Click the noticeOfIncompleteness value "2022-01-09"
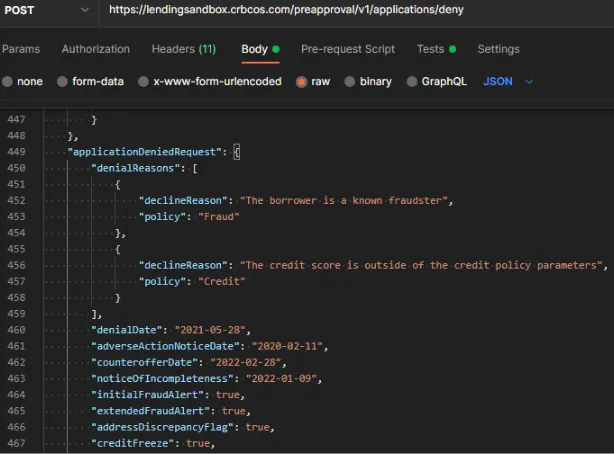 point(281,378)
